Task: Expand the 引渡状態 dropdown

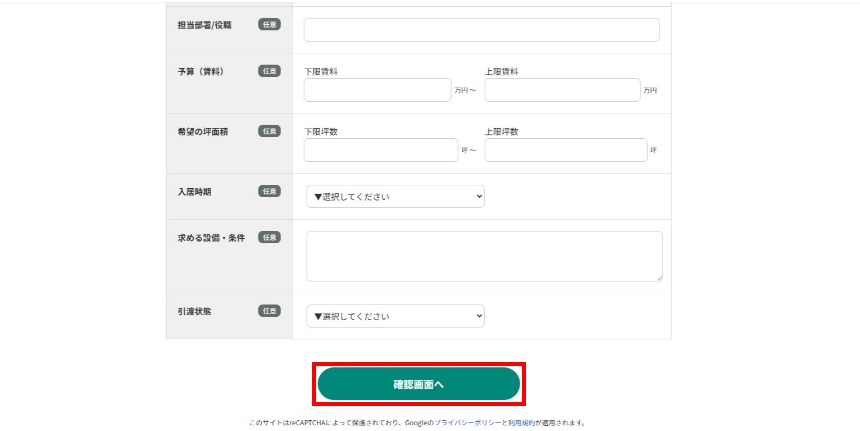Action: tap(395, 316)
